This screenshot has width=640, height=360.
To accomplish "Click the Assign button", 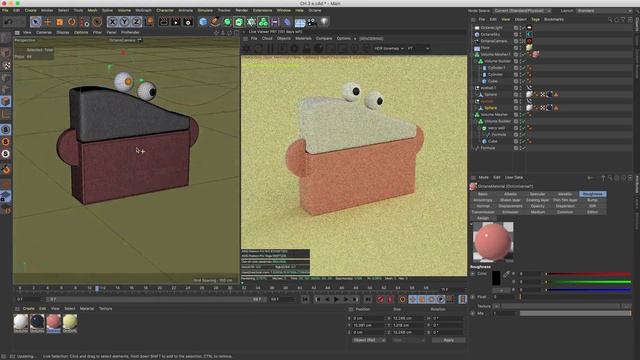I will click(483, 218).
